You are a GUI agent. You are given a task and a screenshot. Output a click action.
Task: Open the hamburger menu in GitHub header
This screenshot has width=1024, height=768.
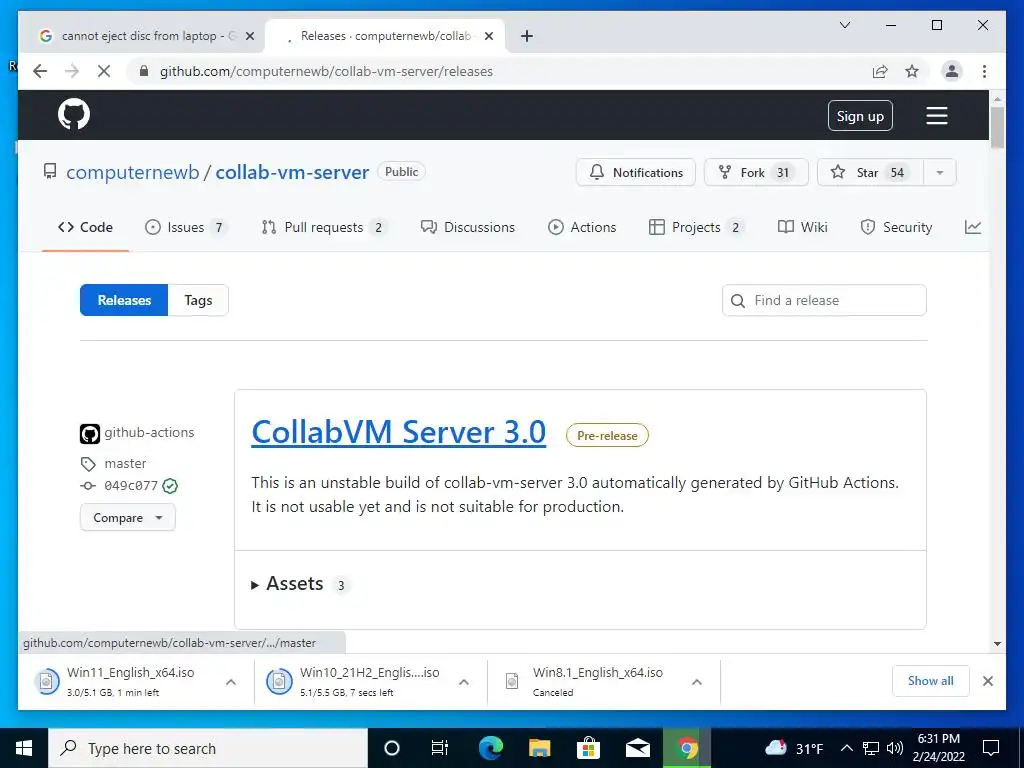936,116
